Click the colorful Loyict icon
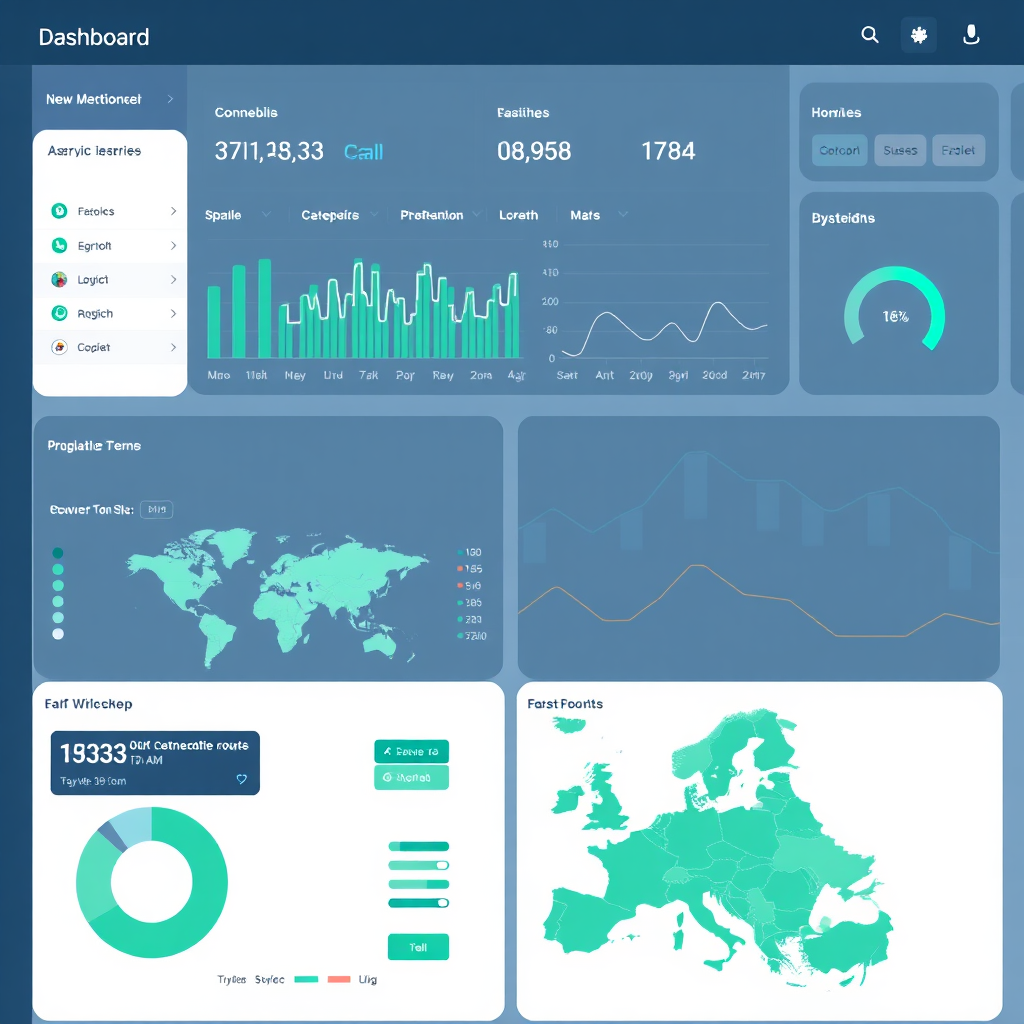 point(59,280)
